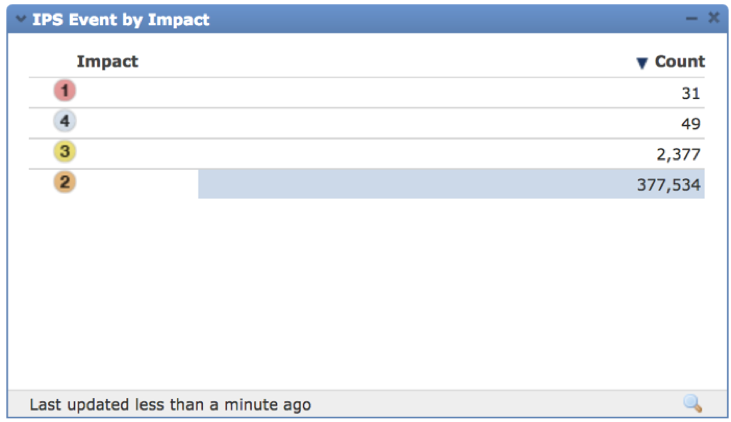This screenshot has width=731, height=422.
Task: Click the yellow impact level 3 icon
Action: [65, 152]
